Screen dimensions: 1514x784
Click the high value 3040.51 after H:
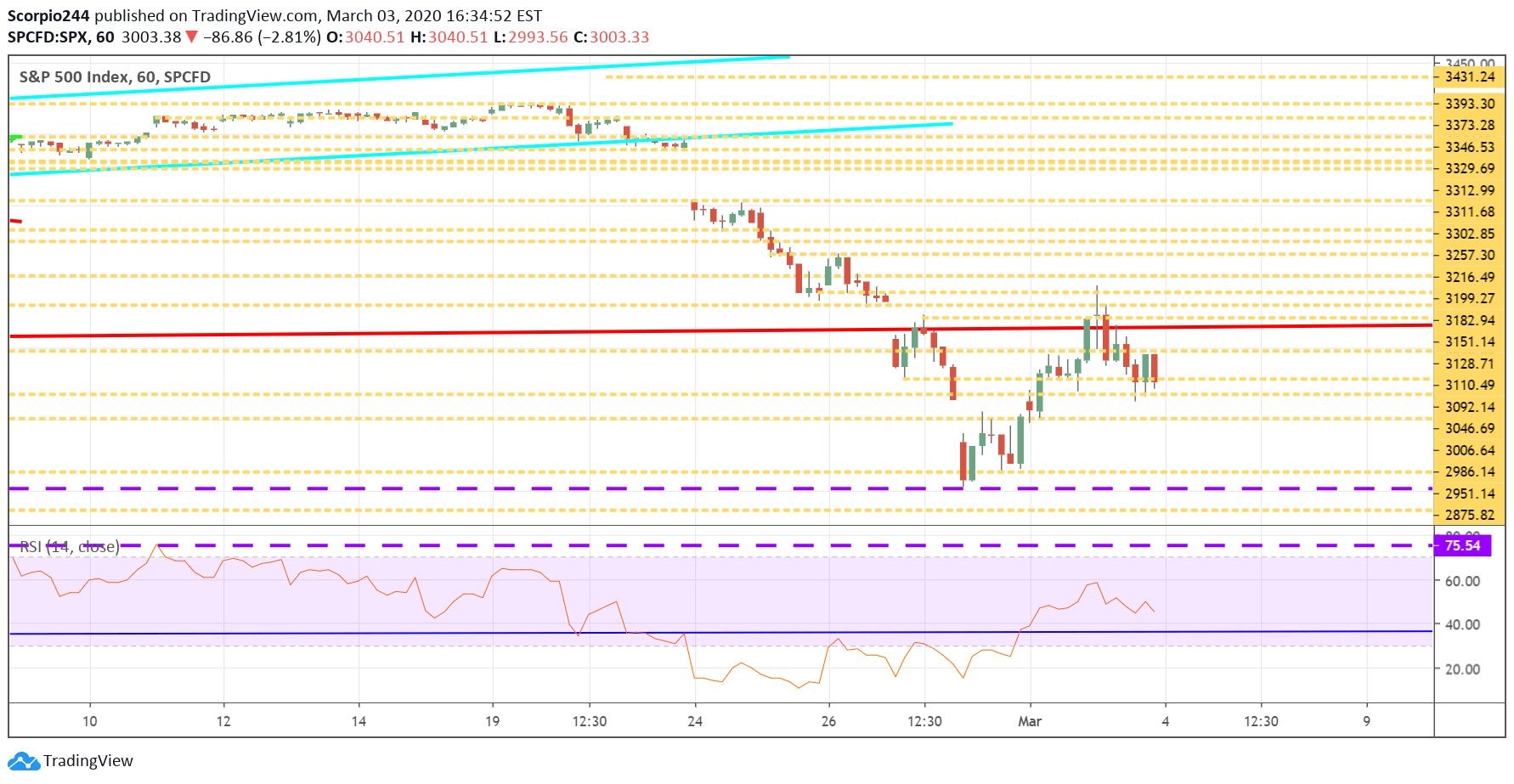[458, 37]
